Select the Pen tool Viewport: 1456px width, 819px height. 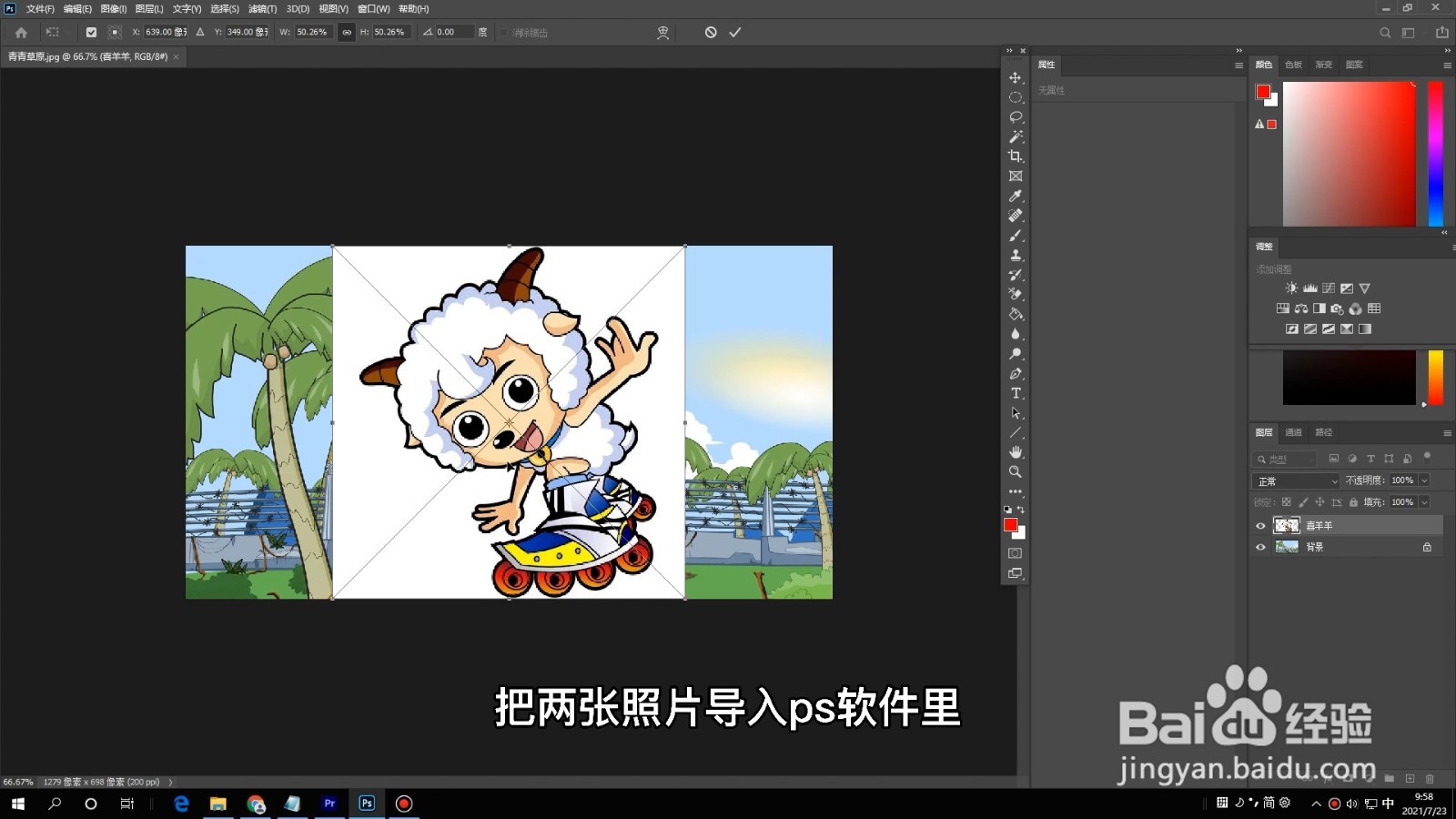(x=1016, y=374)
